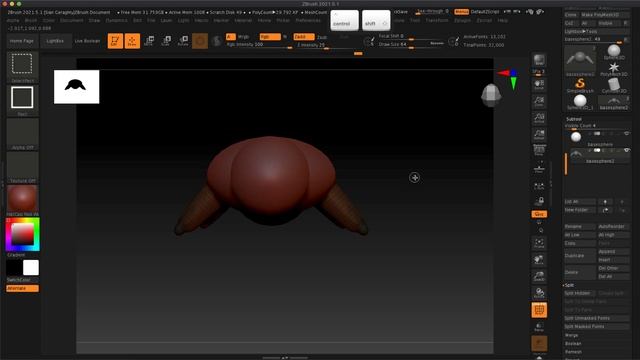Open the Preferences menu

tap(308, 20)
